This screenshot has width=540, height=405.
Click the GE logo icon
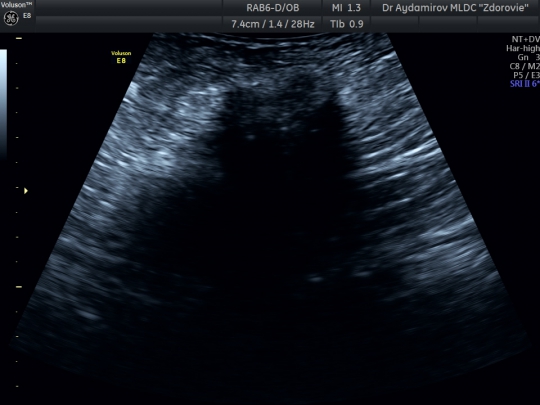11,19
